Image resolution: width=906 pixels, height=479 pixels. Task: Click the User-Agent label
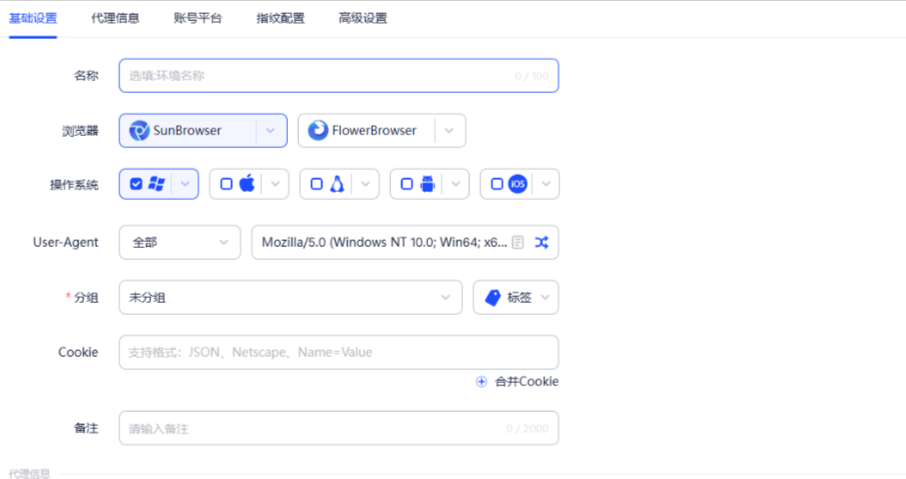(65, 243)
